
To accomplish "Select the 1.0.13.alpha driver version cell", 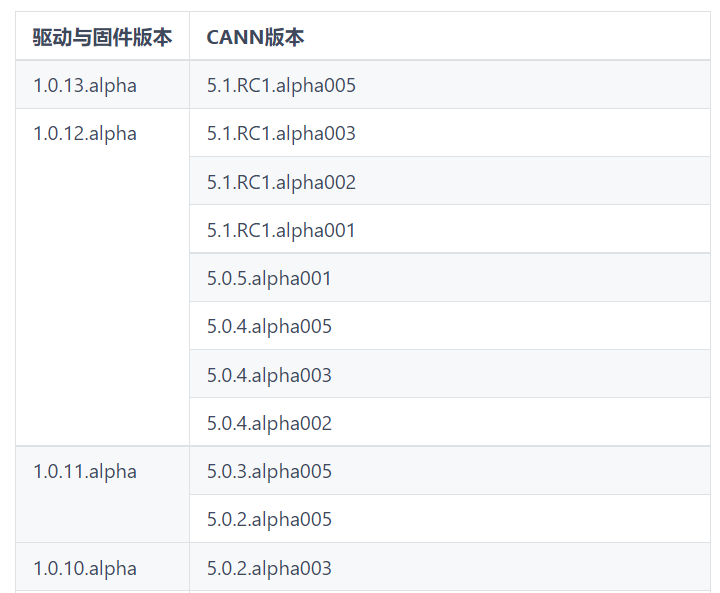I will pyautogui.click(x=85, y=86).
